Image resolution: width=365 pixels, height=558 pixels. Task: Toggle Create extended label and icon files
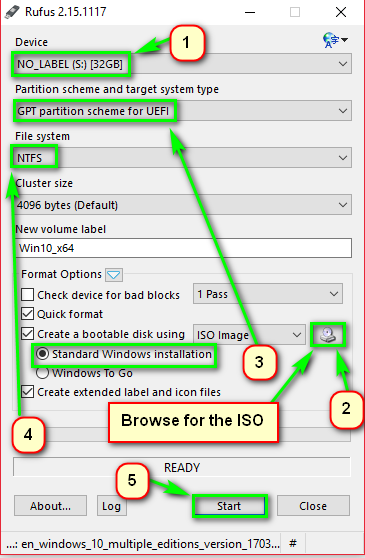coord(27,392)
